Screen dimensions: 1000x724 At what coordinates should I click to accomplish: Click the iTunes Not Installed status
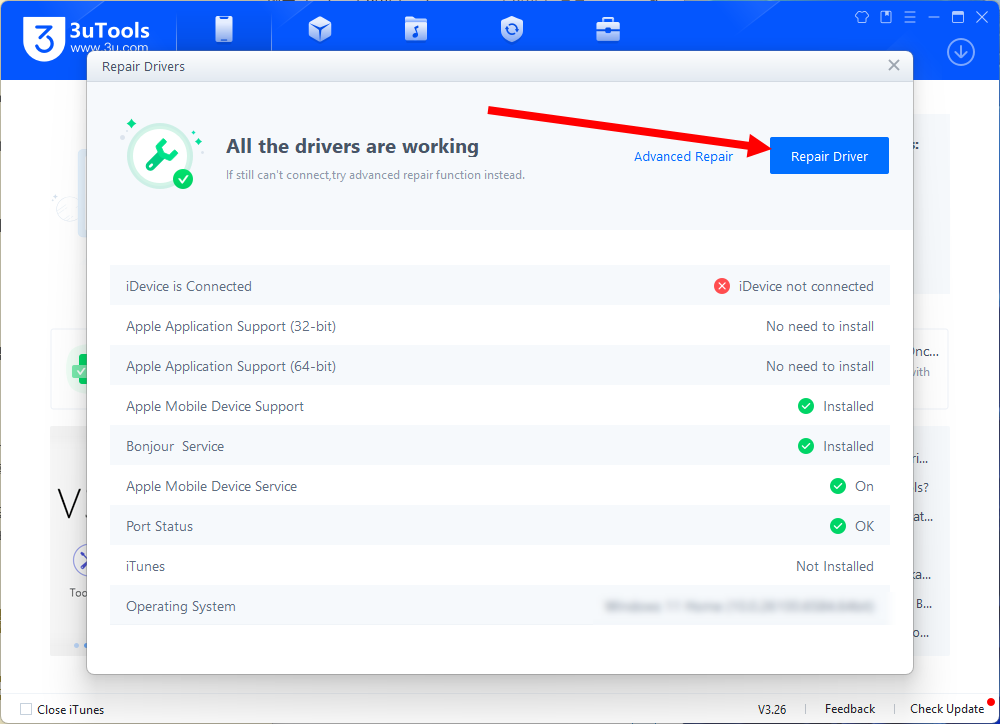tap(834, 566)
